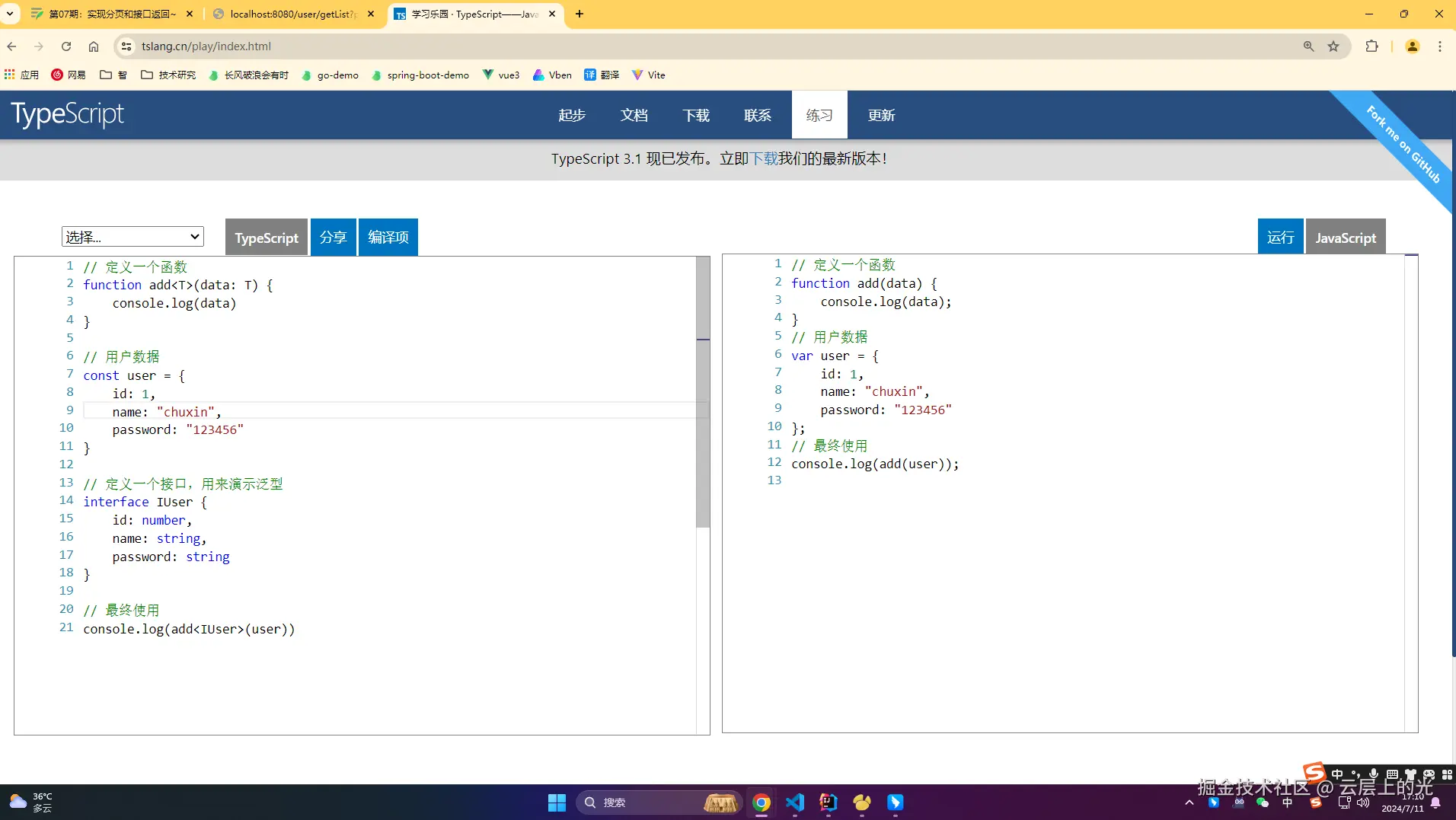This screenshot has height=820, width=1456.
Task: Open Visual Studio Code from taskbar
Action: pos(795,802)
